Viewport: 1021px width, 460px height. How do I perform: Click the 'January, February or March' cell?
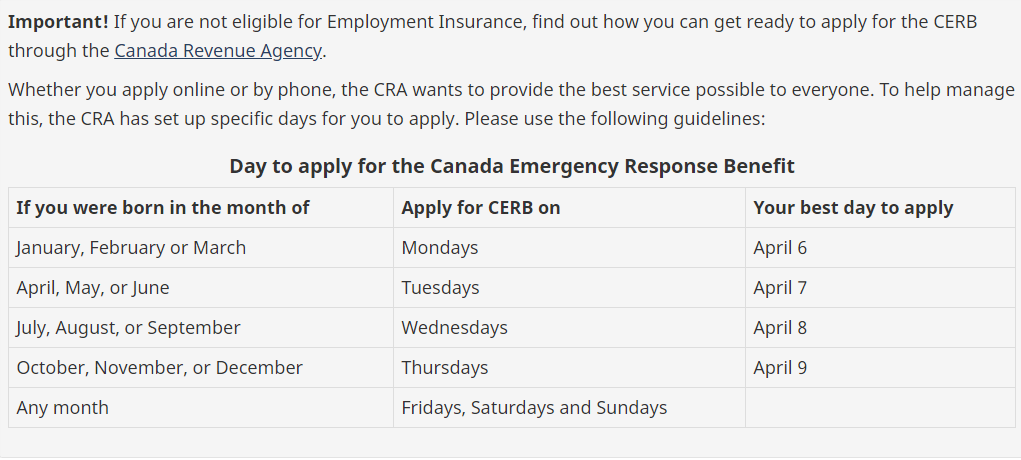point(201,248)
